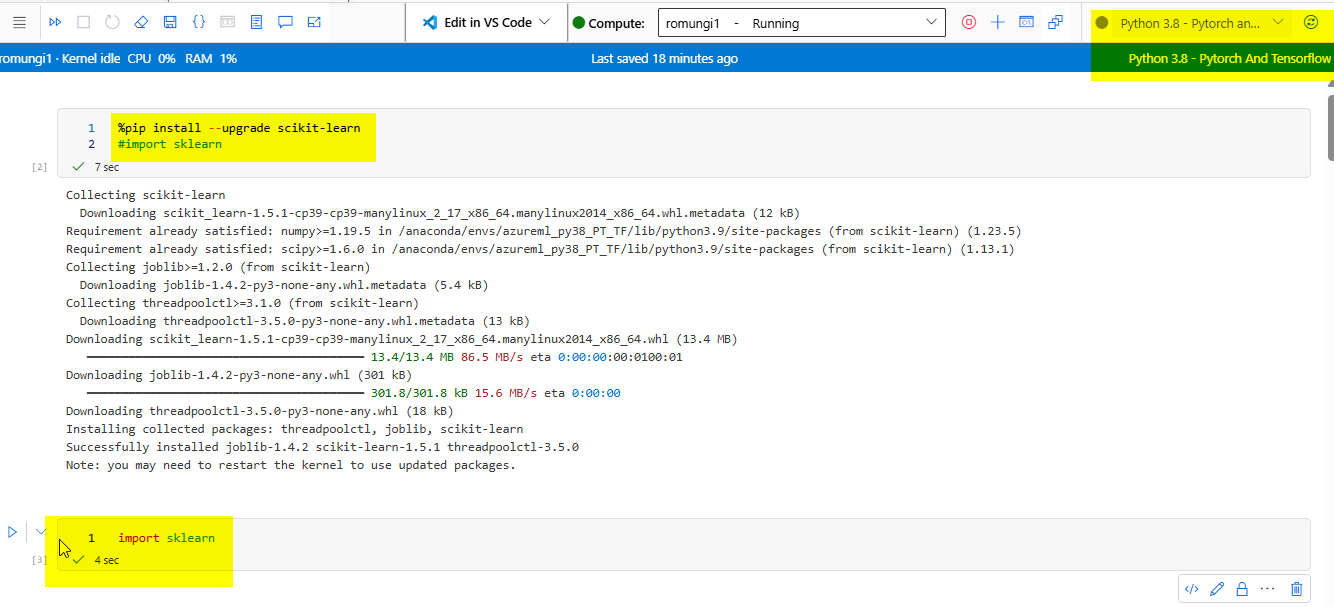Open the terminal icon next to plus
The image size is (1334, 607).
point(1026,22)
